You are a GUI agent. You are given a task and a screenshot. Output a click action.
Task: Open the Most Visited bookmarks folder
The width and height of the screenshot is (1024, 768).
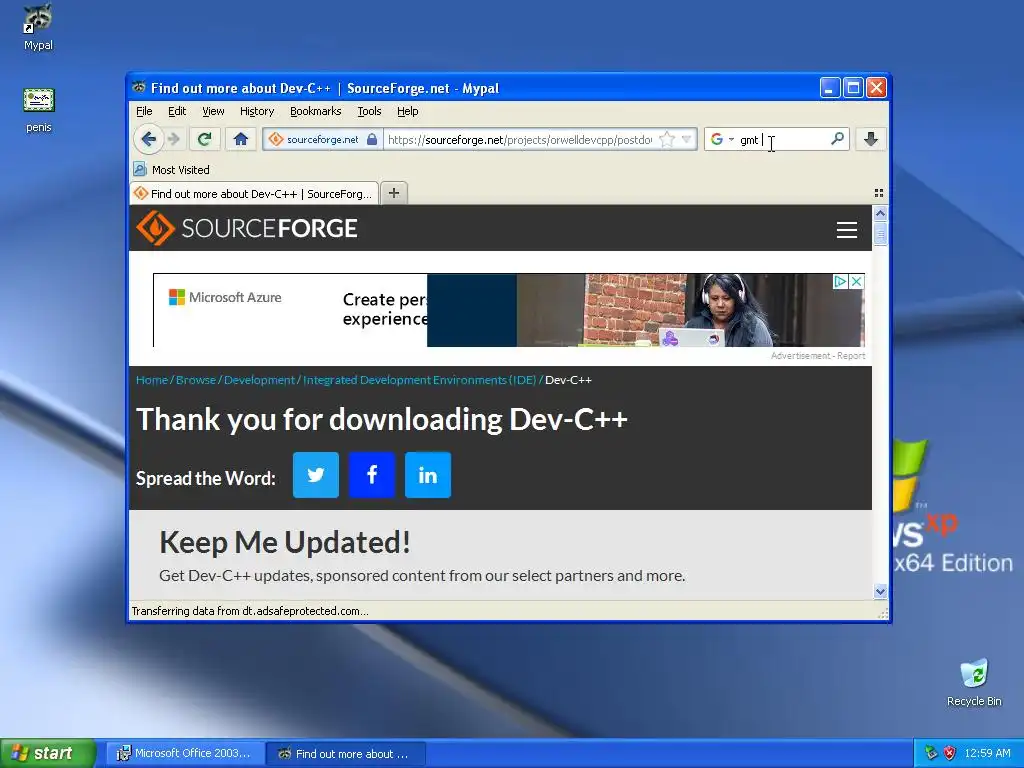[x=172, y=170]
